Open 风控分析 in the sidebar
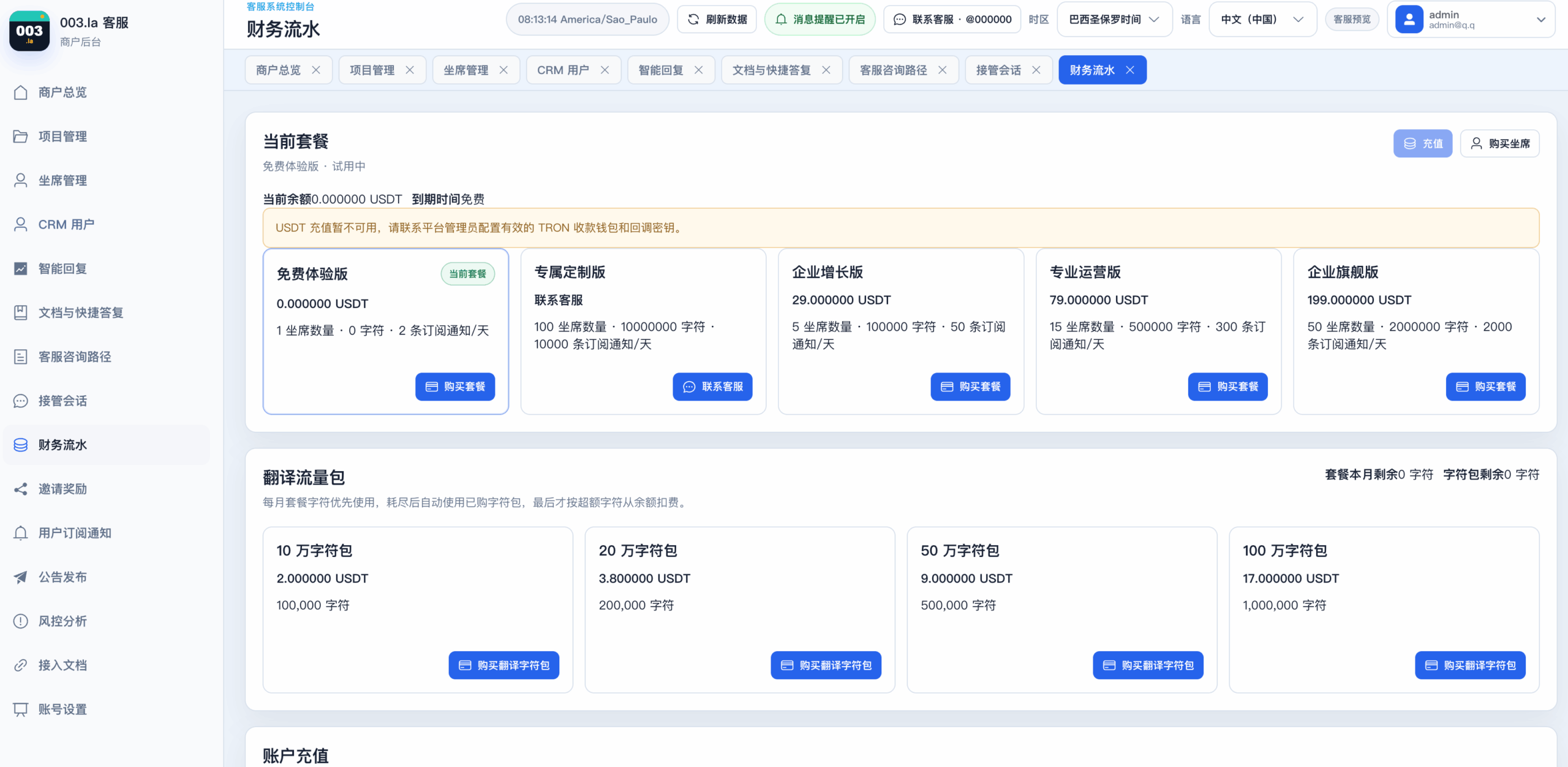The height and width of the screenshot is (767, 1568). click(107, 621)
